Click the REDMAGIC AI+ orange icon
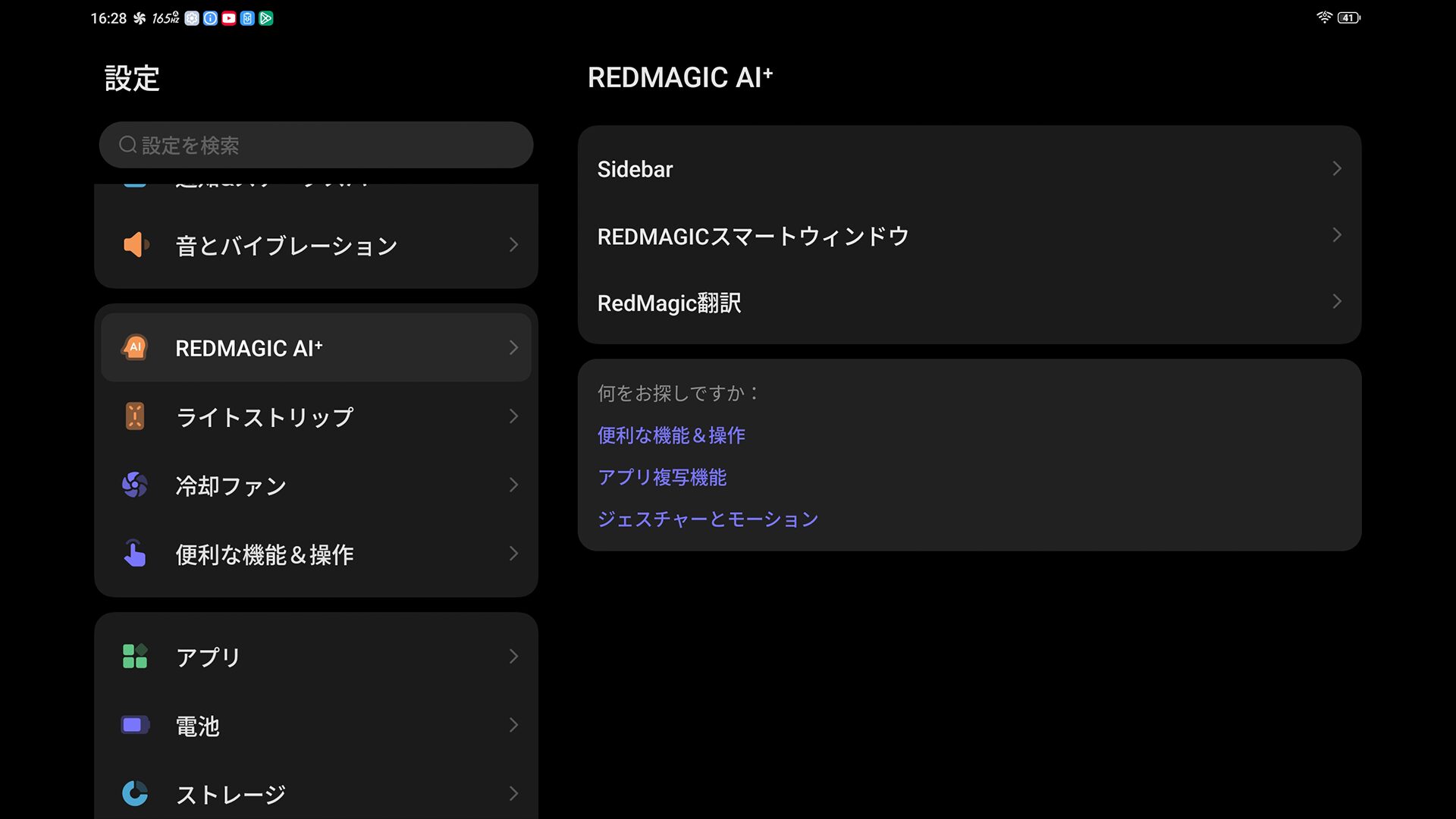The image size is (1456, 819). [x=135, y=348]
